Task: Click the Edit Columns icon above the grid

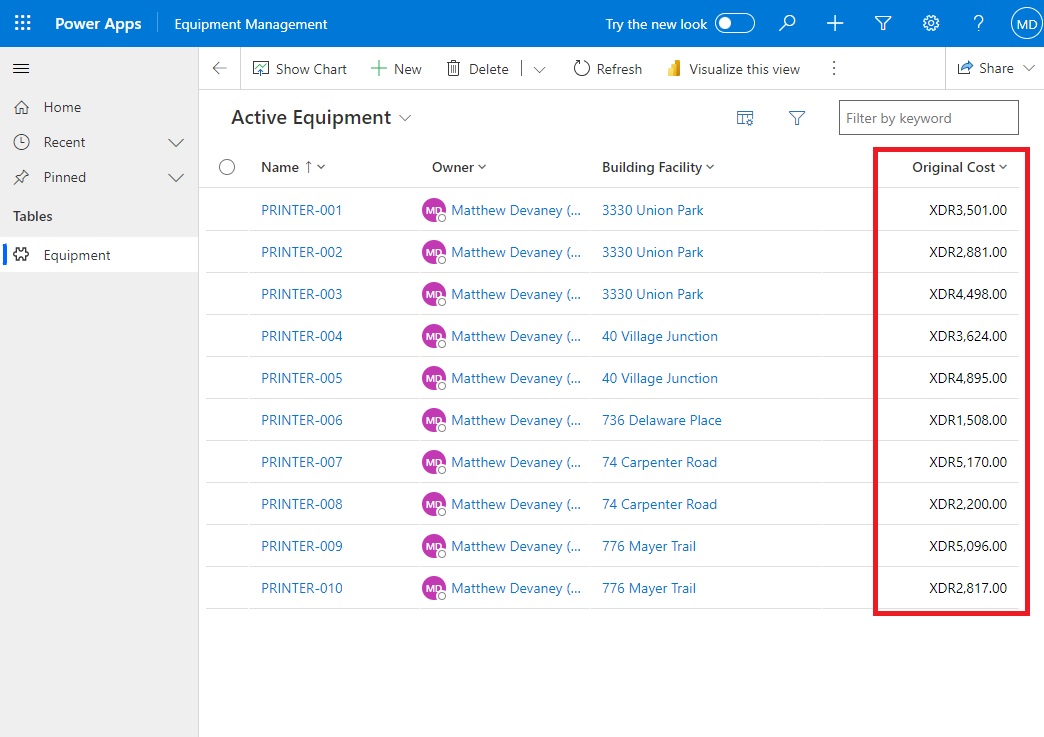Action: (744, 117)
